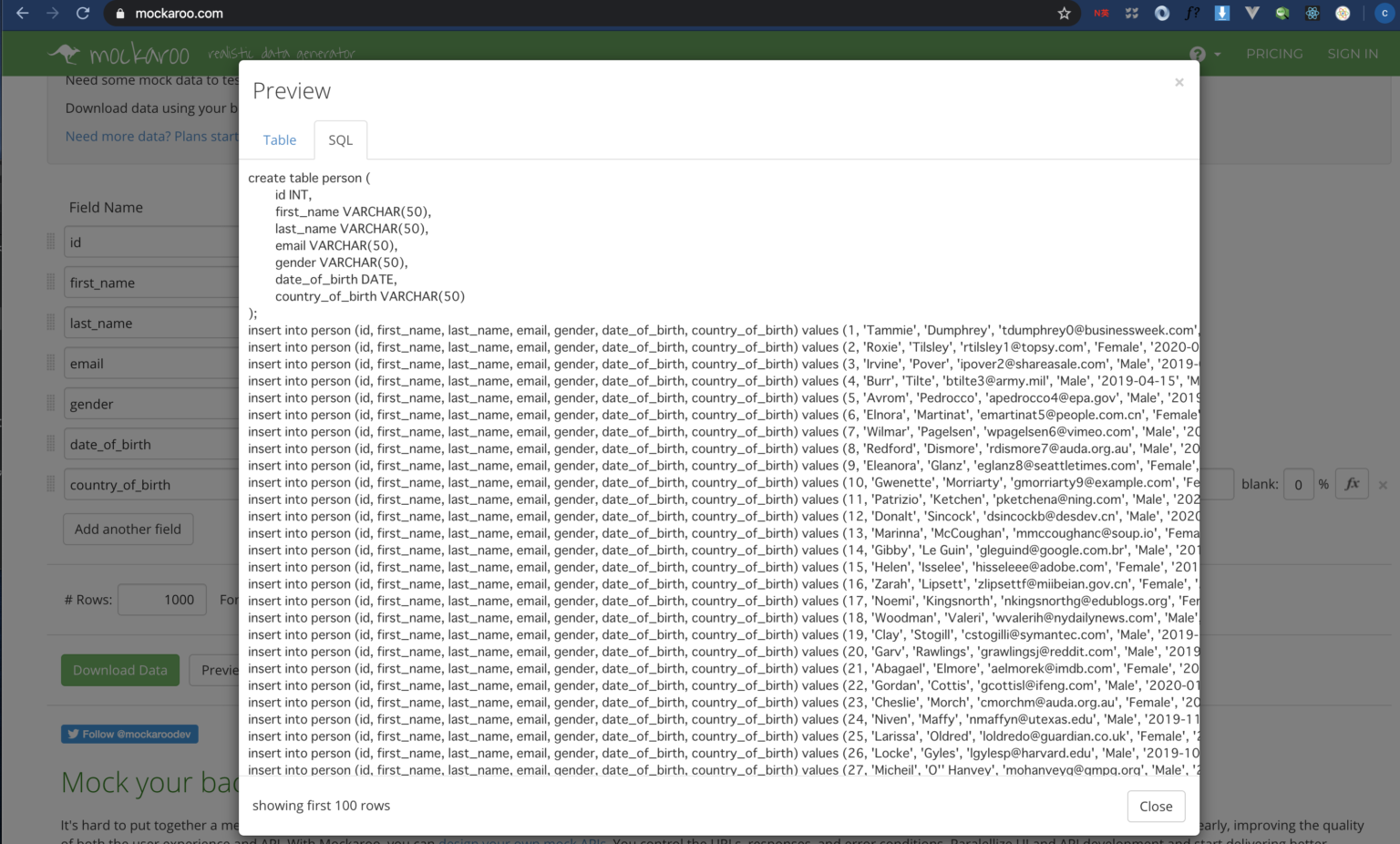Click the Vue devtools extension icon
The width and height of the screenshot is (1400, 844).
click(x=1251, y=13)
